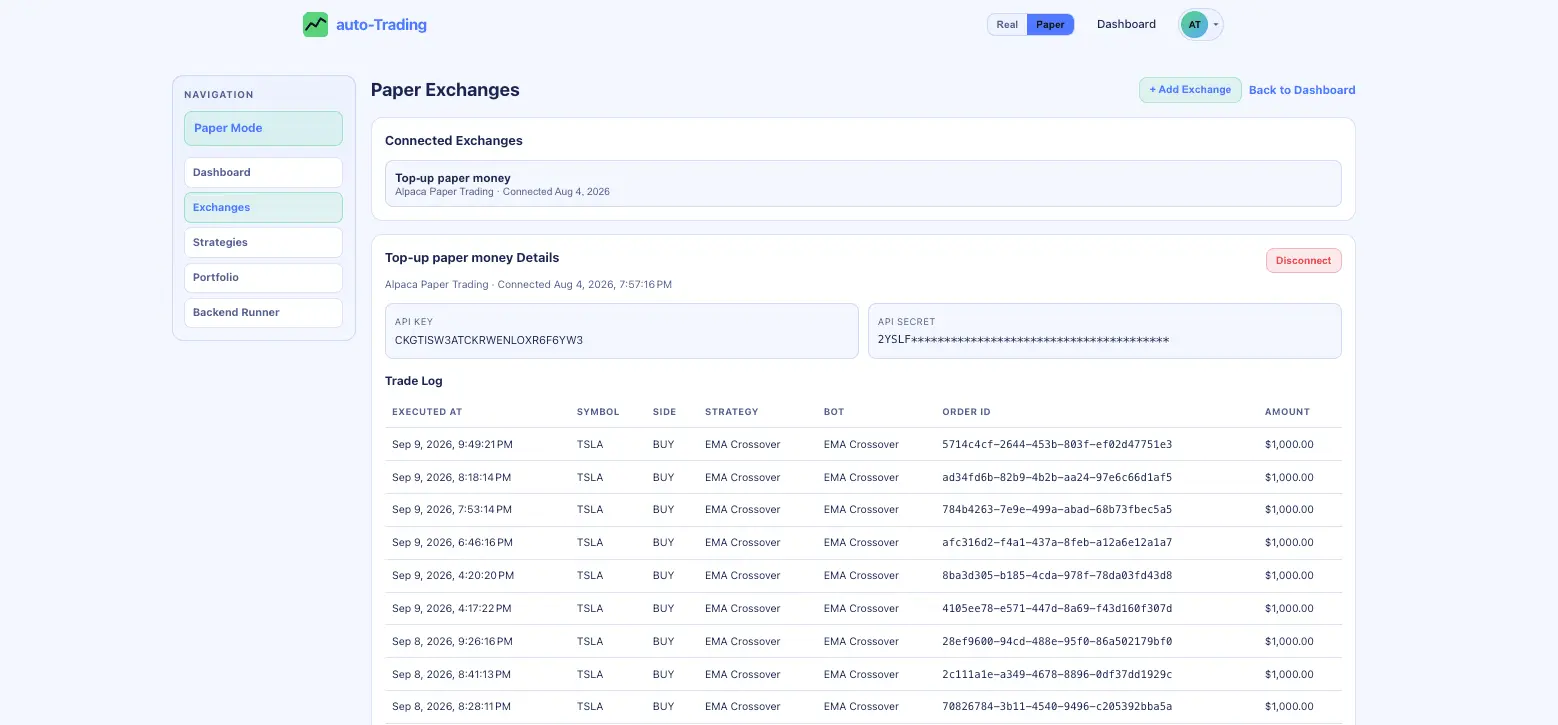Click the Paper Exchanges page heading
The width and height of the screenshot is (1558, 725).
click(445, 90)
